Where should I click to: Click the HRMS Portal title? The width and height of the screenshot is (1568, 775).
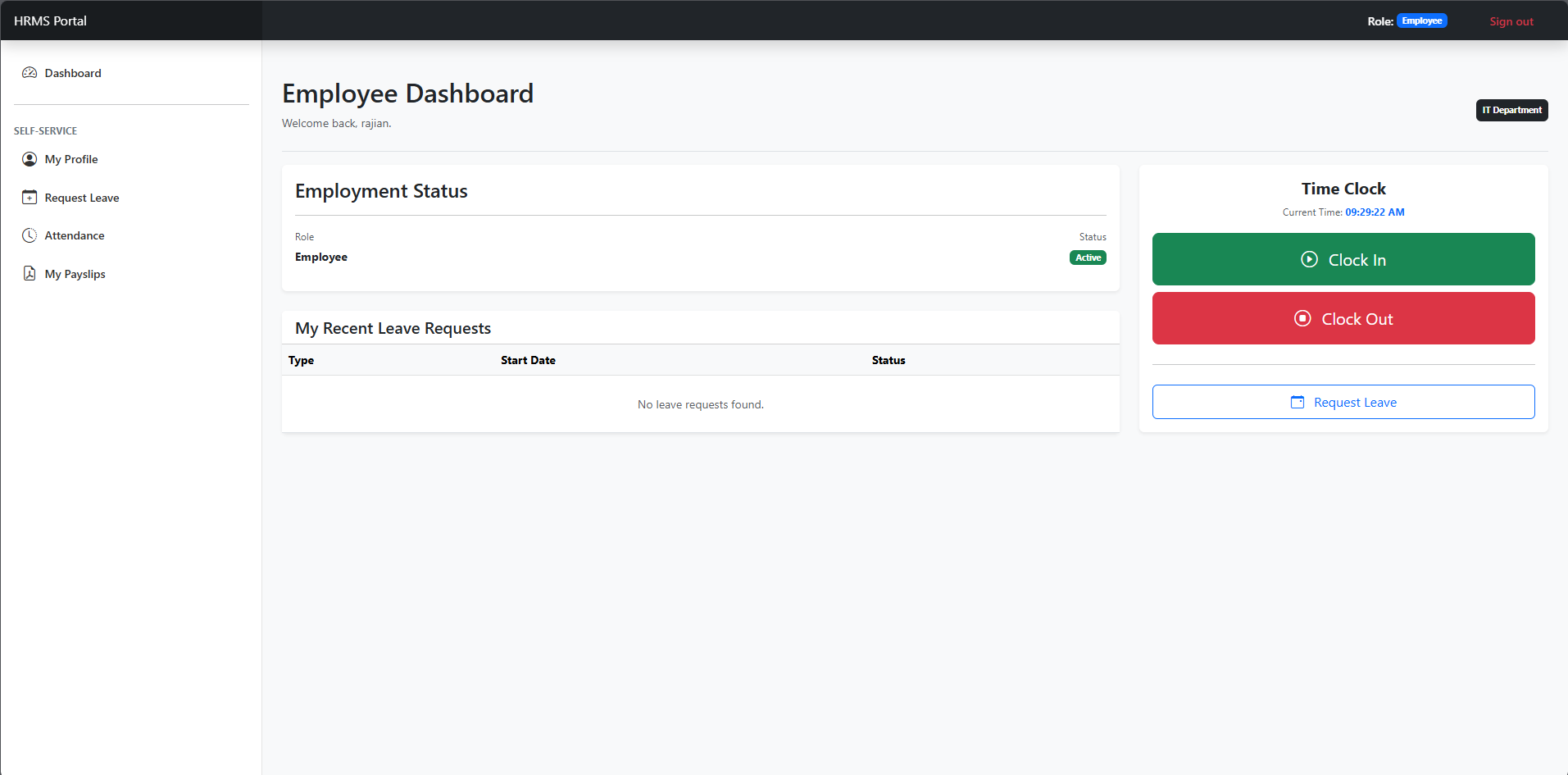(x=49, y=20)
